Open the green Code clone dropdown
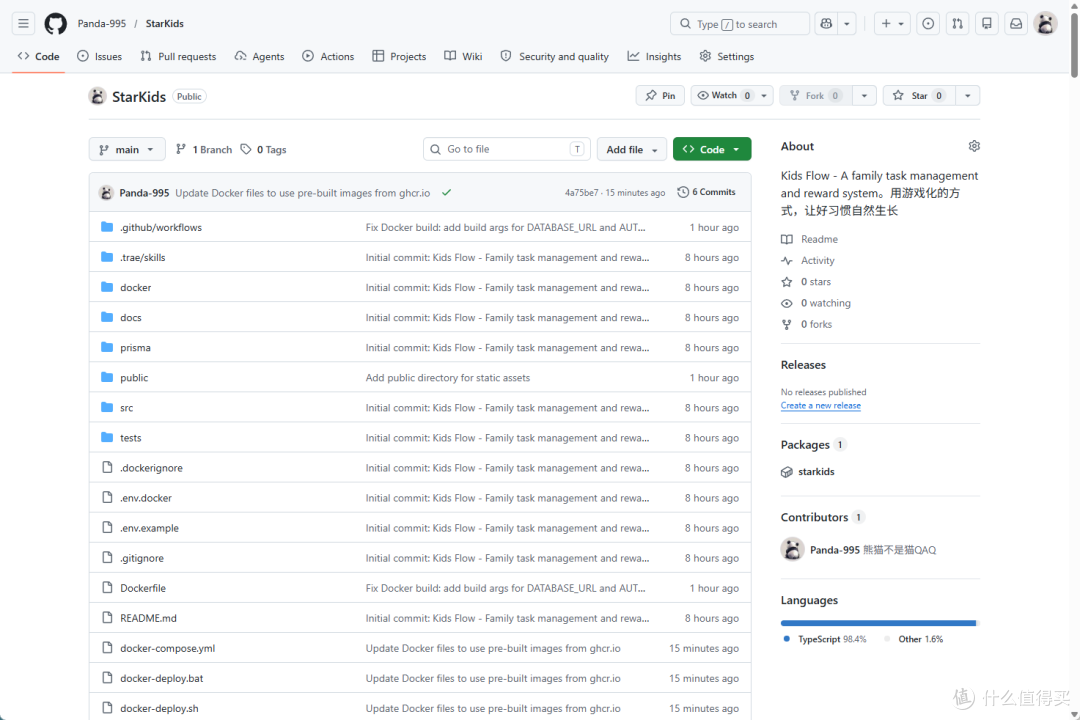This screenshot has width=1080, height=720. click(x=712, y=150)
